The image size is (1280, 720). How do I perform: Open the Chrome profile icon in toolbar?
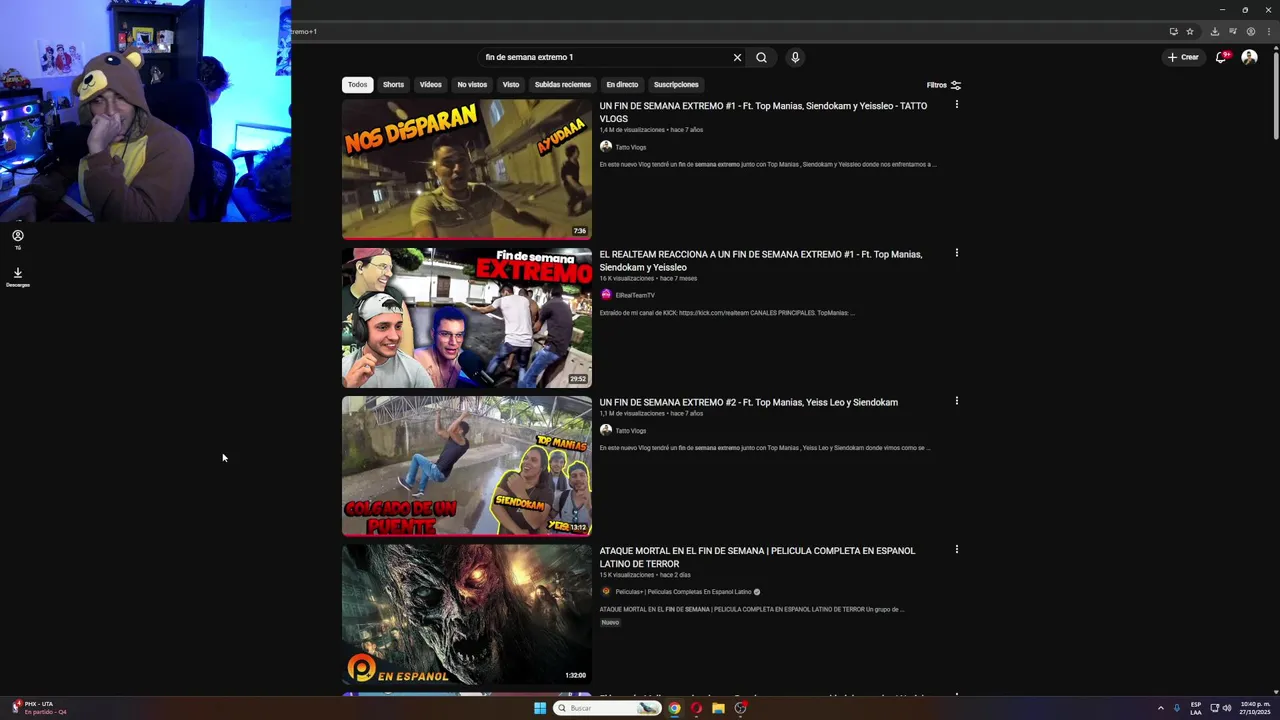coord(1250,31)
